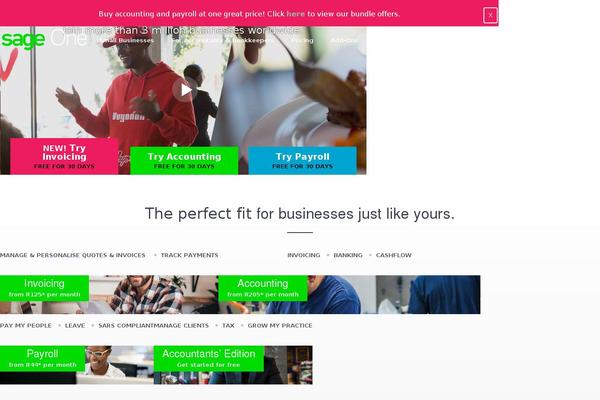Open the Accountants' Edition tile
Image resolution: width=600 pixels, height=400 pixels.
(x=209, y=359)
